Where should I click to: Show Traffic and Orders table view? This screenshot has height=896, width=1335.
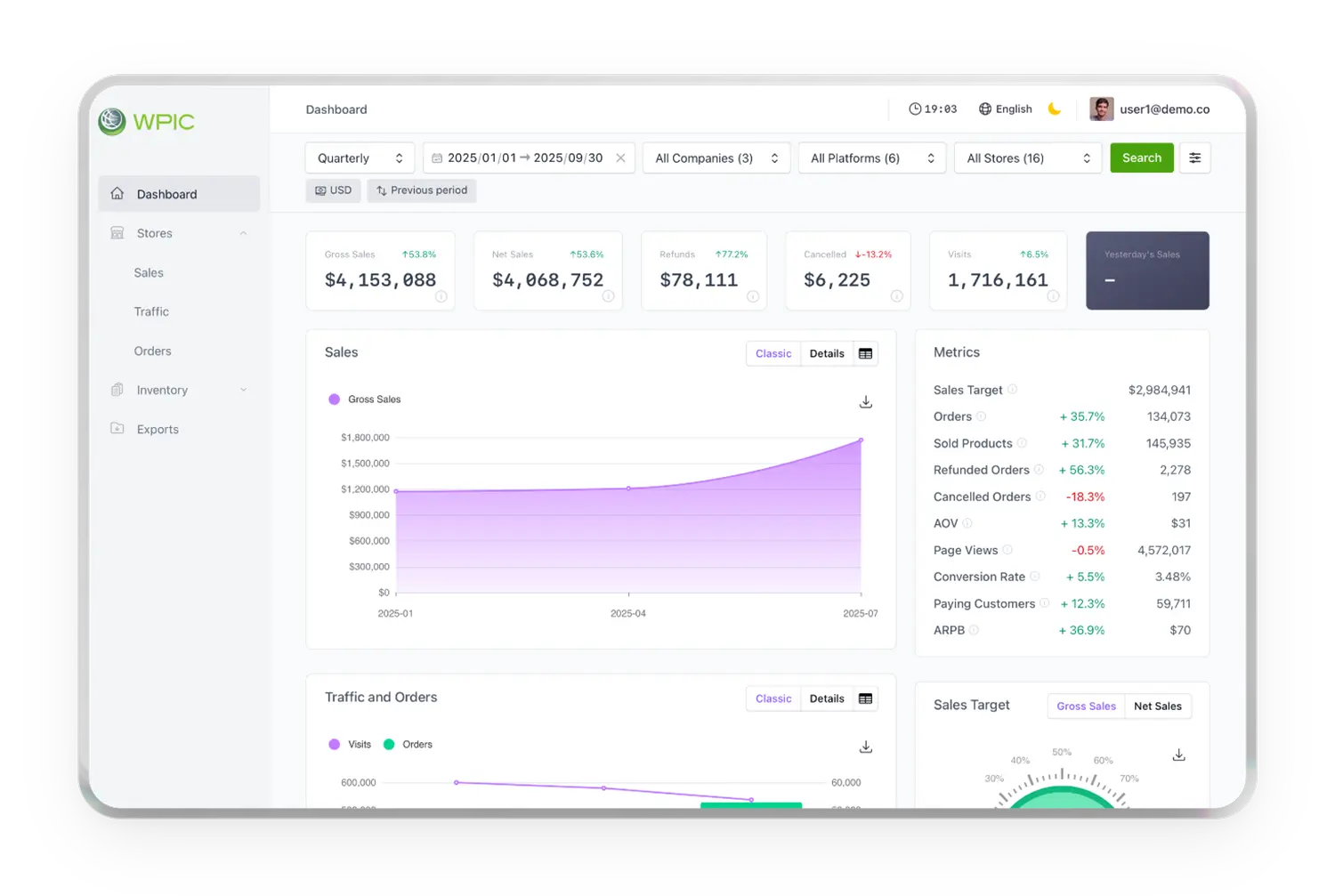tap(865, 699)
